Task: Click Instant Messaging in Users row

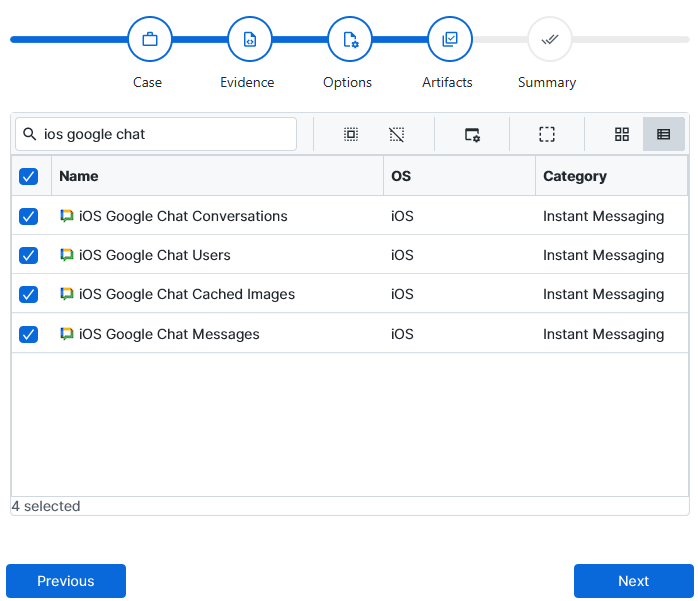Action: 604,256
